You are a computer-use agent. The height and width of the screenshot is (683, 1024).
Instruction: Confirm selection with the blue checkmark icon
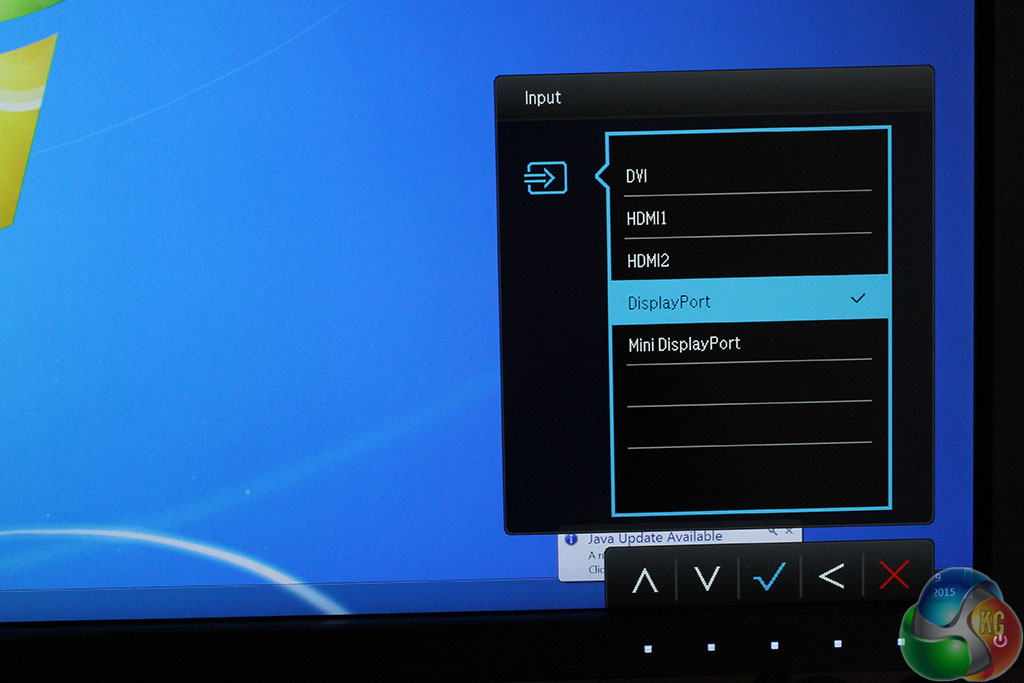(x=769, y=577)
